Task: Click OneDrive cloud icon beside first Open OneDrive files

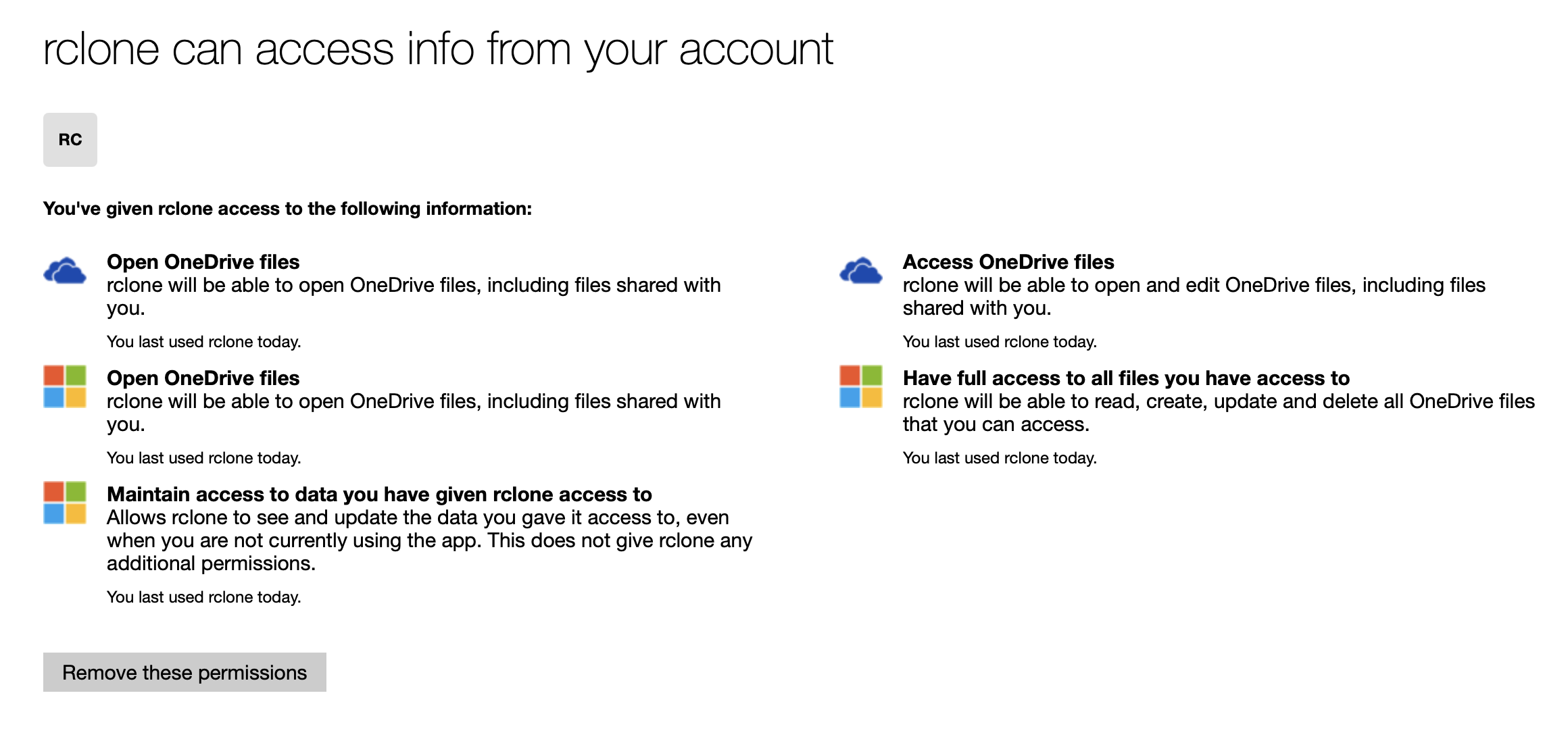Action: pos(65,271)
